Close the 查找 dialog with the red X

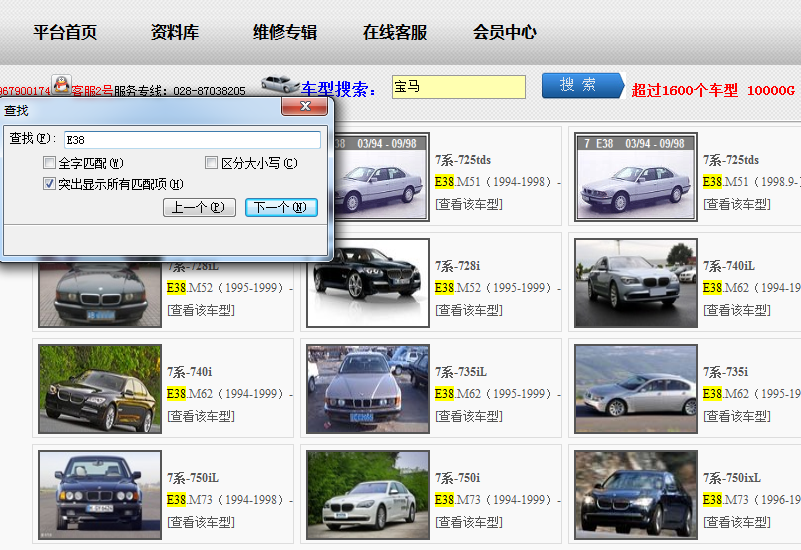click(x=305, y=106)
